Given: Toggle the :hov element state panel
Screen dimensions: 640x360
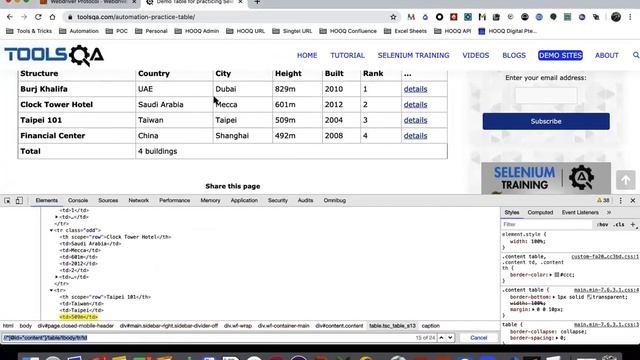Looking at the screenshot, I should 602,224.
